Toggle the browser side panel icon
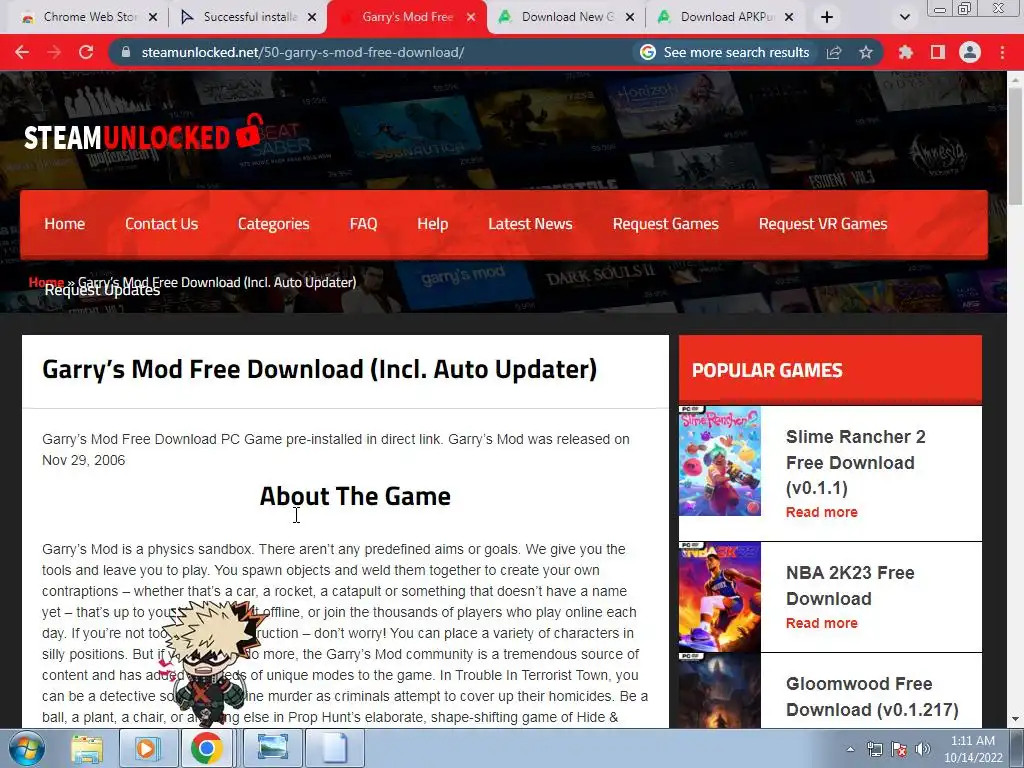Image resolution: width=1024 pixels, height=768 pixels. (x=938, y=52)
